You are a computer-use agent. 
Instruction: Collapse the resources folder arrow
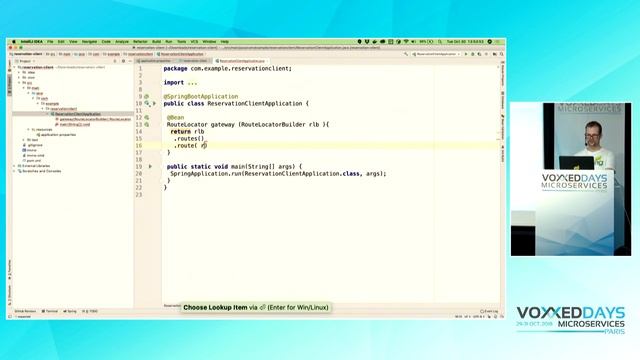click(x=29, y=129)
